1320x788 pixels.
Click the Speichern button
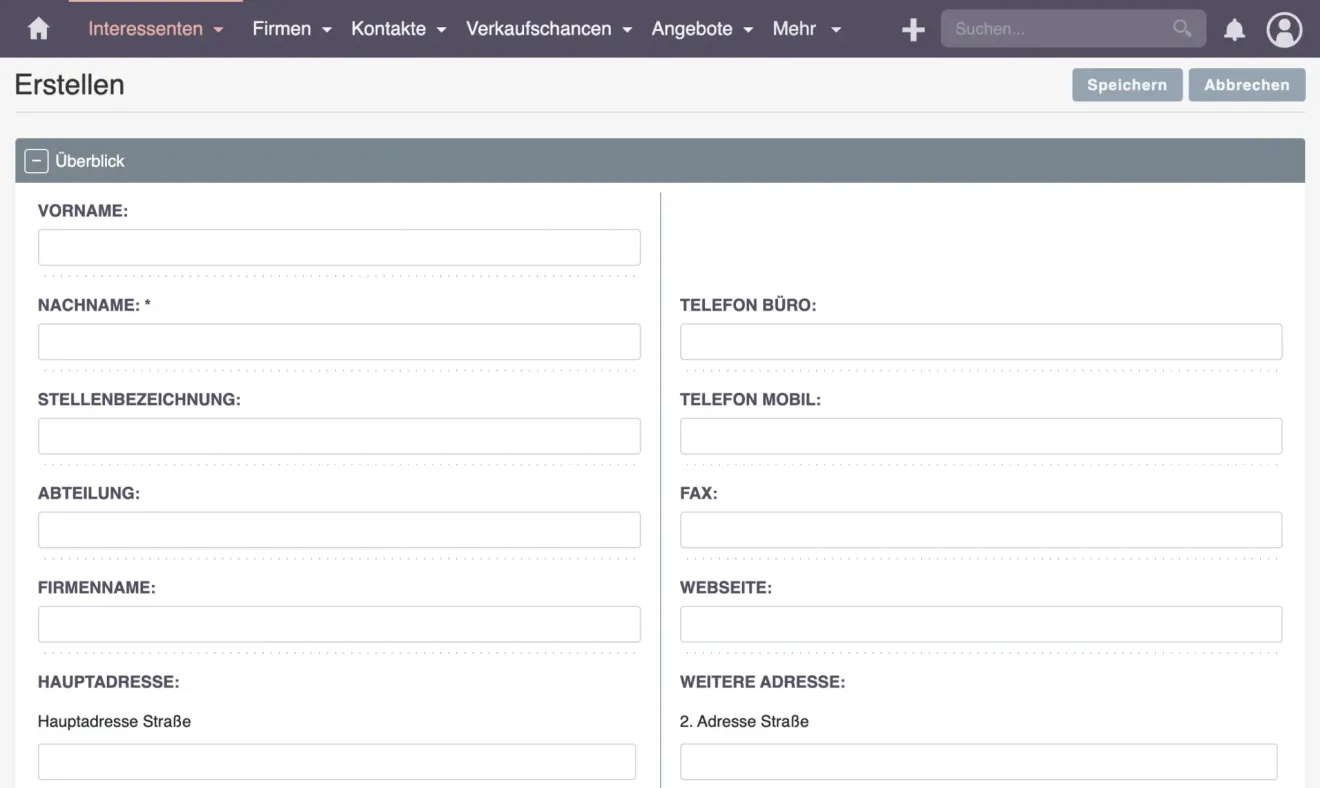click(x=1127, y=85)
